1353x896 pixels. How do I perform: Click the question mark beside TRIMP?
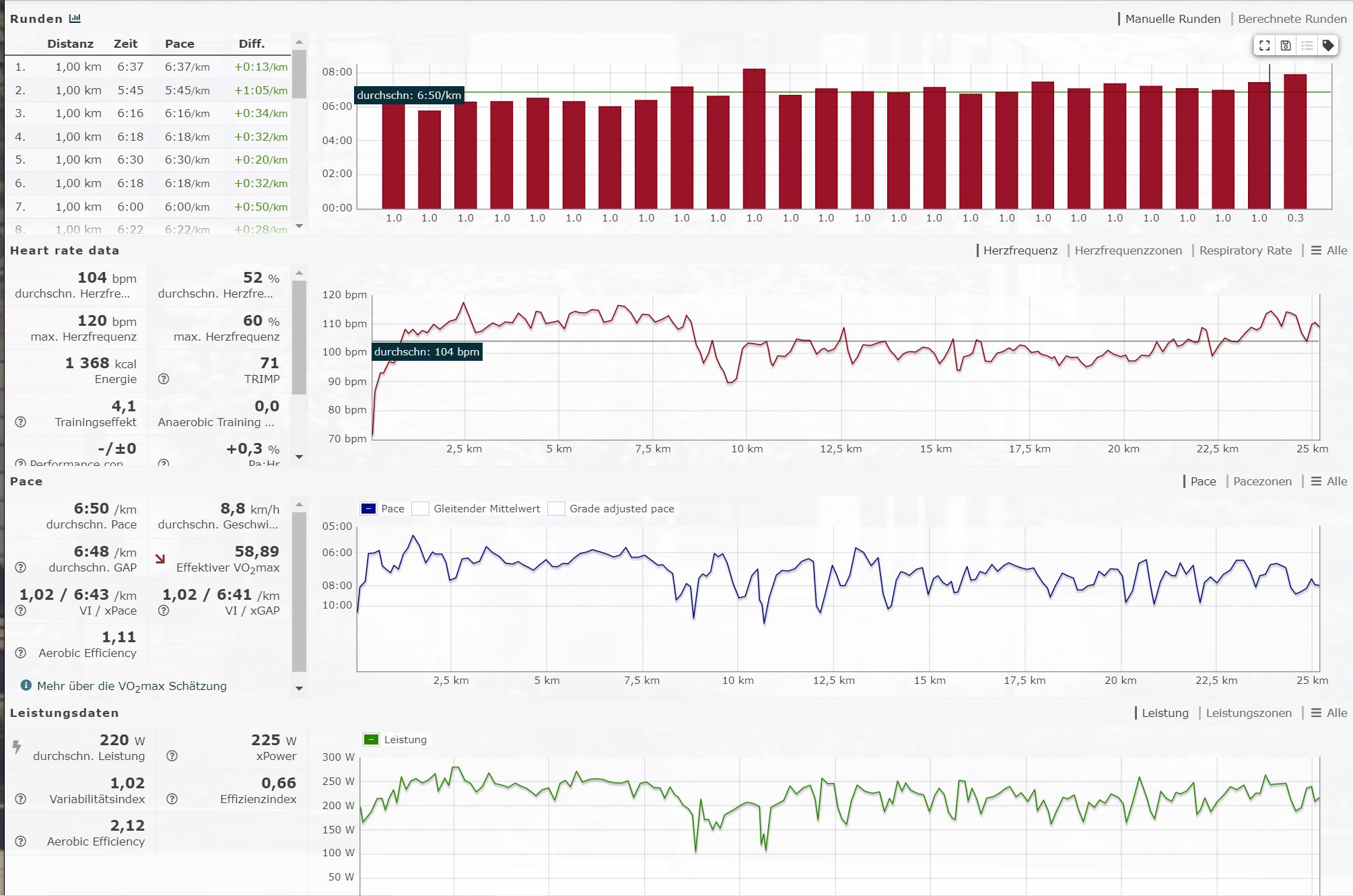pos(164,379)
